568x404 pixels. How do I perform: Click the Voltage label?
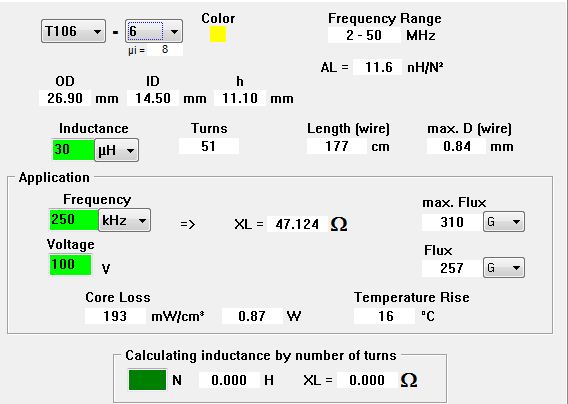[x=71, y=245]
